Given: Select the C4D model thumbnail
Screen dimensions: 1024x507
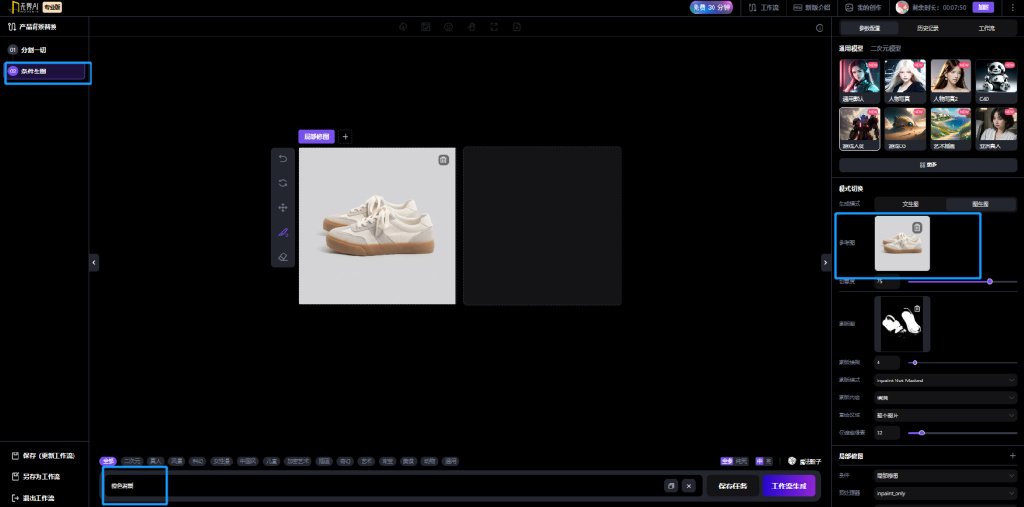Looking at the screenshot, I should (996, 82).
